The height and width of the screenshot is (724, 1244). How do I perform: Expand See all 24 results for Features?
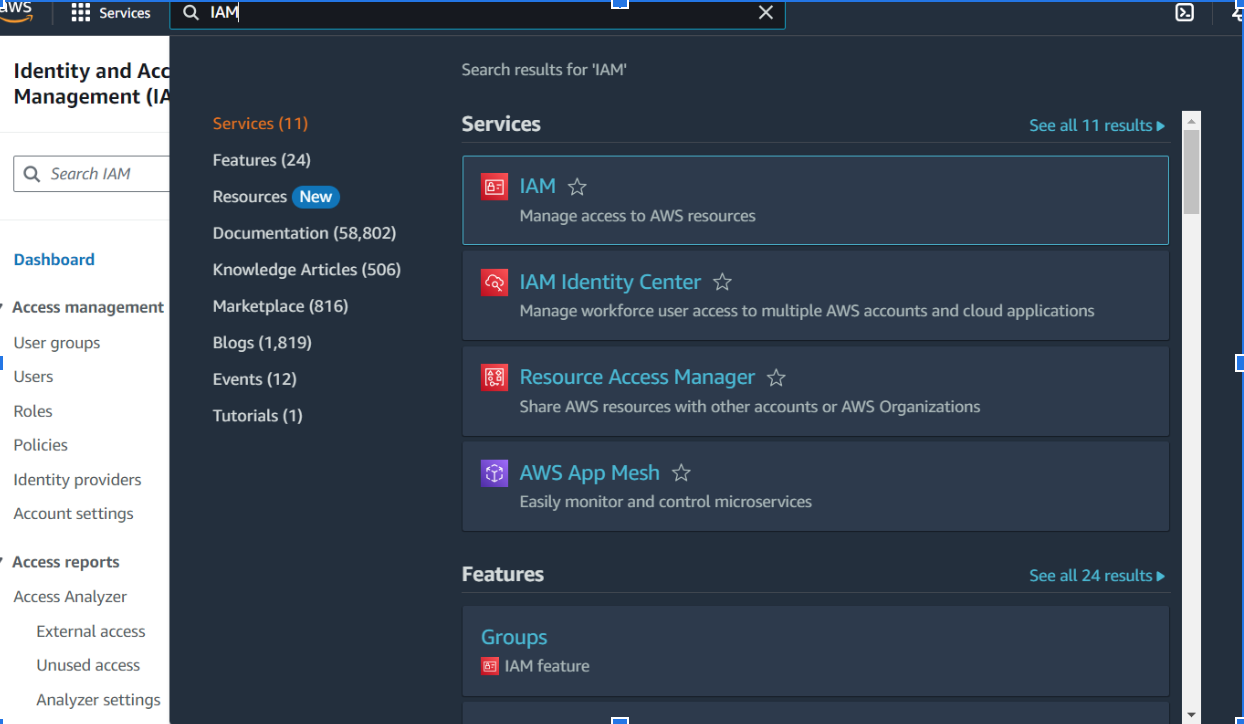[x=1096, y=576]
